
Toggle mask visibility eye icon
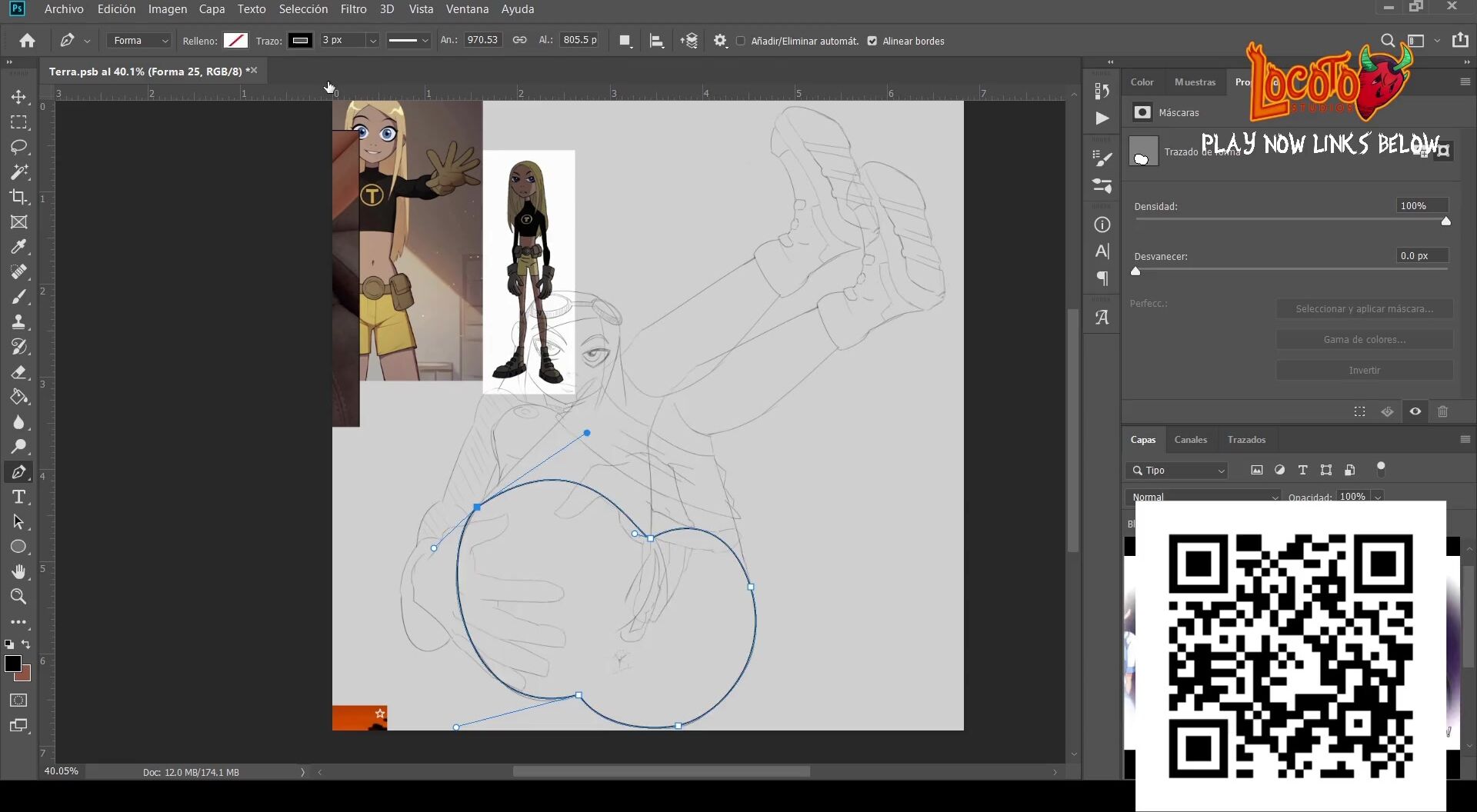click(1415, 411)
